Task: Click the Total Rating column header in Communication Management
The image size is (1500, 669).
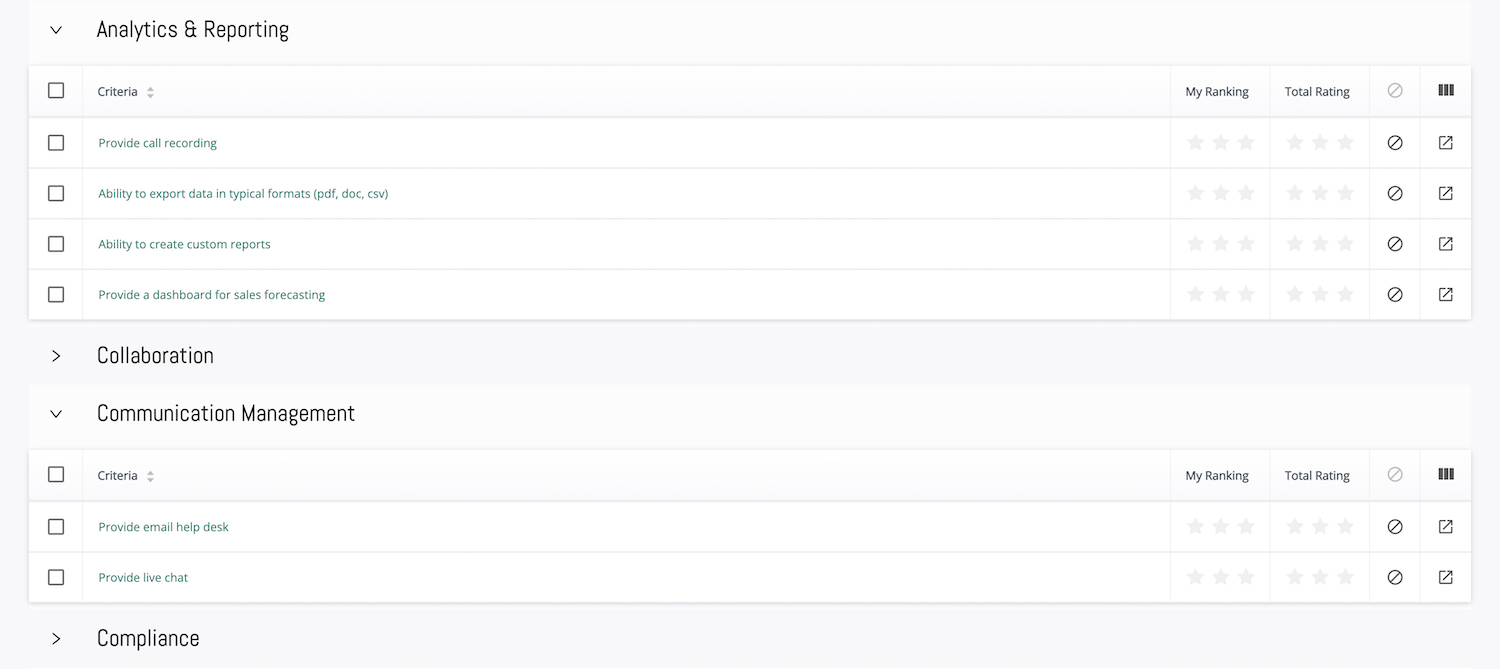Action: tap(1317, 476)
